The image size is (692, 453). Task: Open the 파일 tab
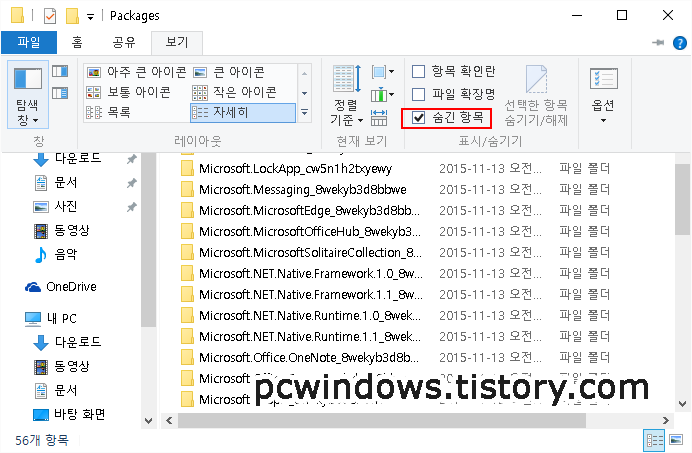pyautogui.click(x=29, y=42)
